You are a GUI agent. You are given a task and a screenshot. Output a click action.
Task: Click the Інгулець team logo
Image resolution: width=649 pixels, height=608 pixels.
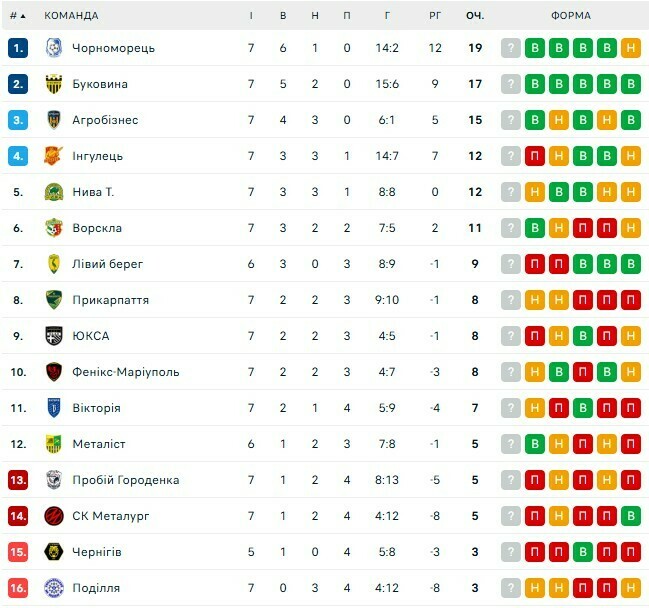pyautogui.click(x=54, y=156)
